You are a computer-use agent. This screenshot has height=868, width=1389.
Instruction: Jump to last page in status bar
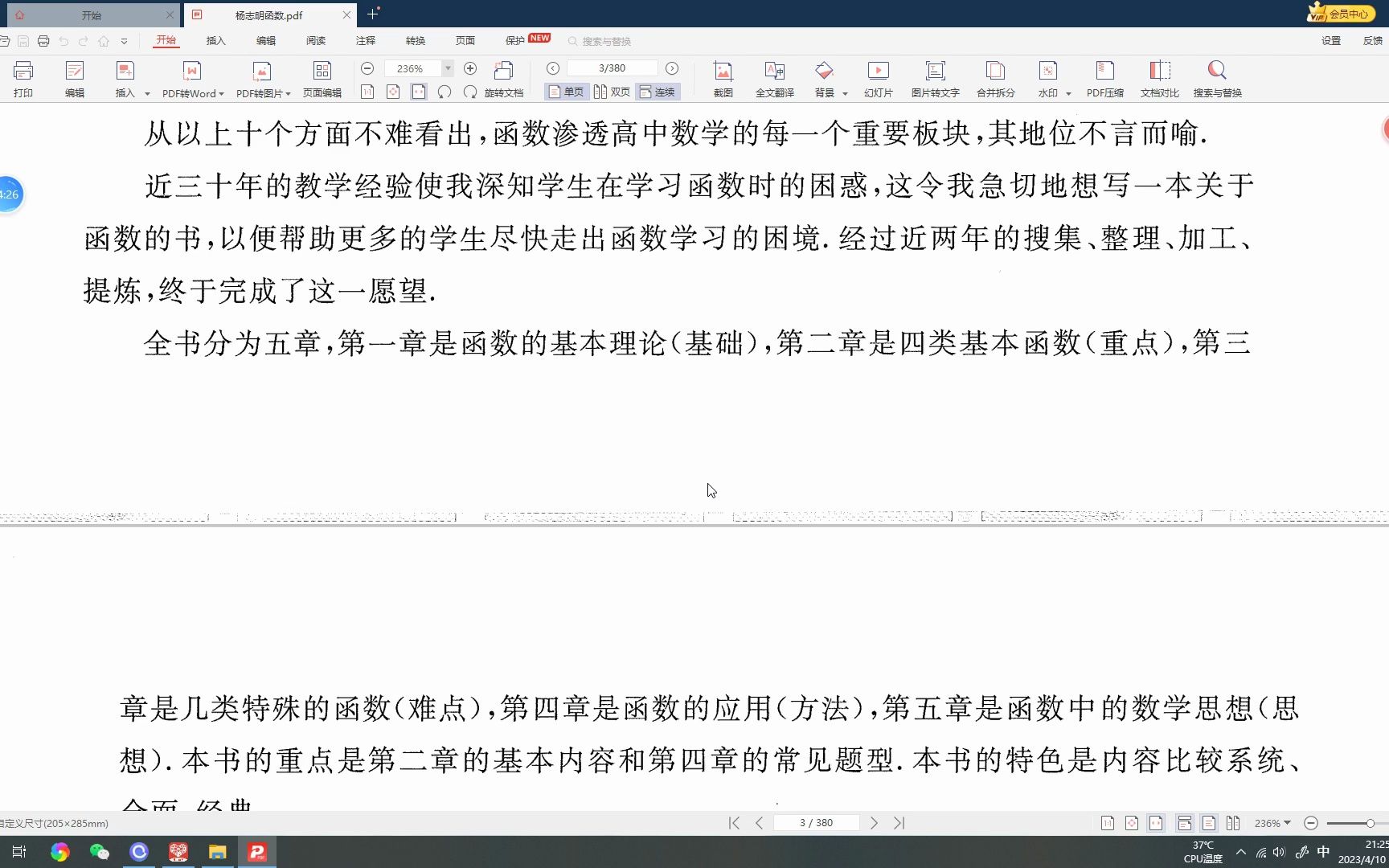(899, 823)
